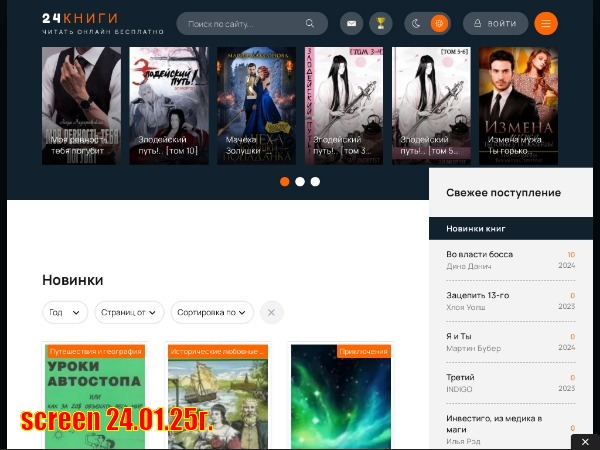The height and width of the screenshot is (450, 600).
Task: Open book 'Мачеха Золушки'
Action: pyautogui.click(x=256, y=106)
